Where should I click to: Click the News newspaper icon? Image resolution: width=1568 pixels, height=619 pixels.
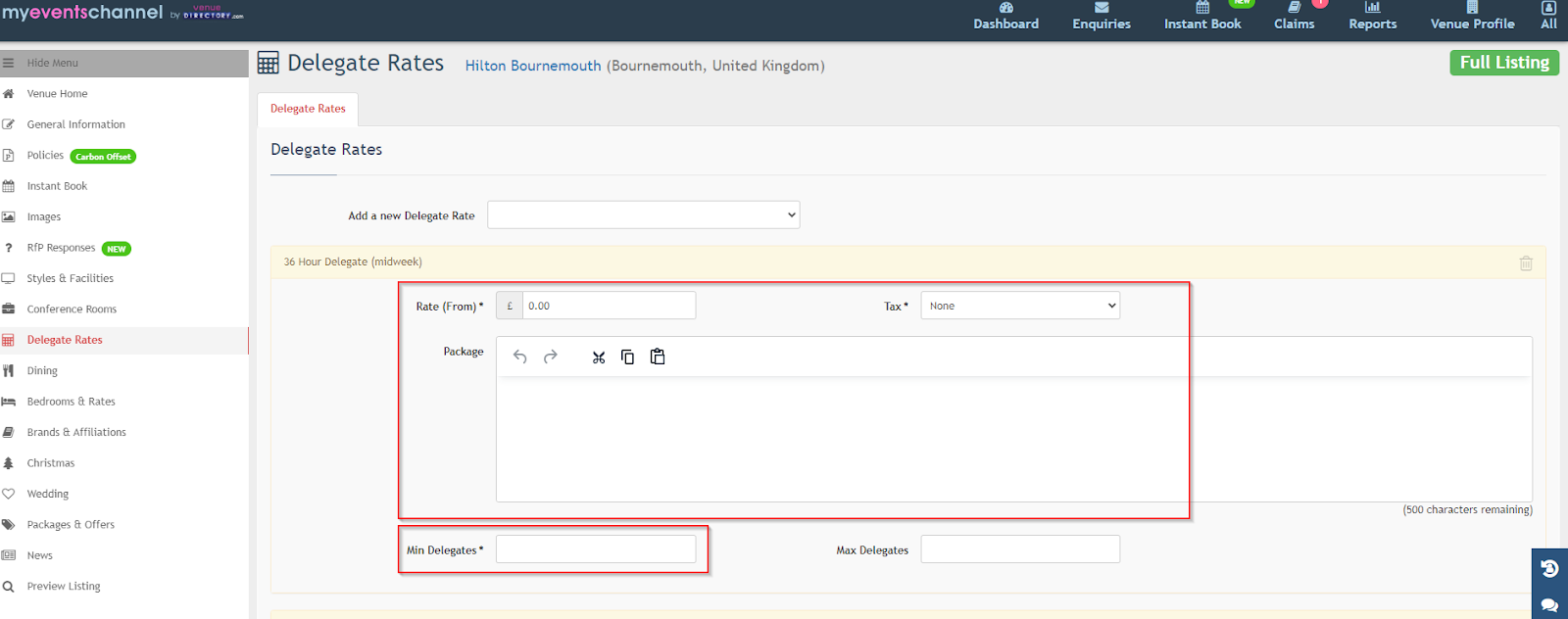(x=8, y=555)
